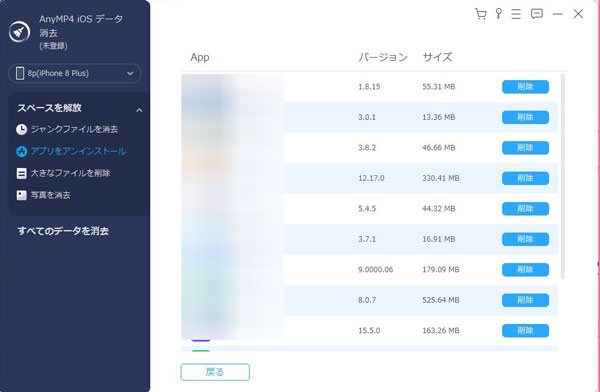Delete the 16.91 MB app
This screenshot has height=392, width=600.
coord(525,239)
